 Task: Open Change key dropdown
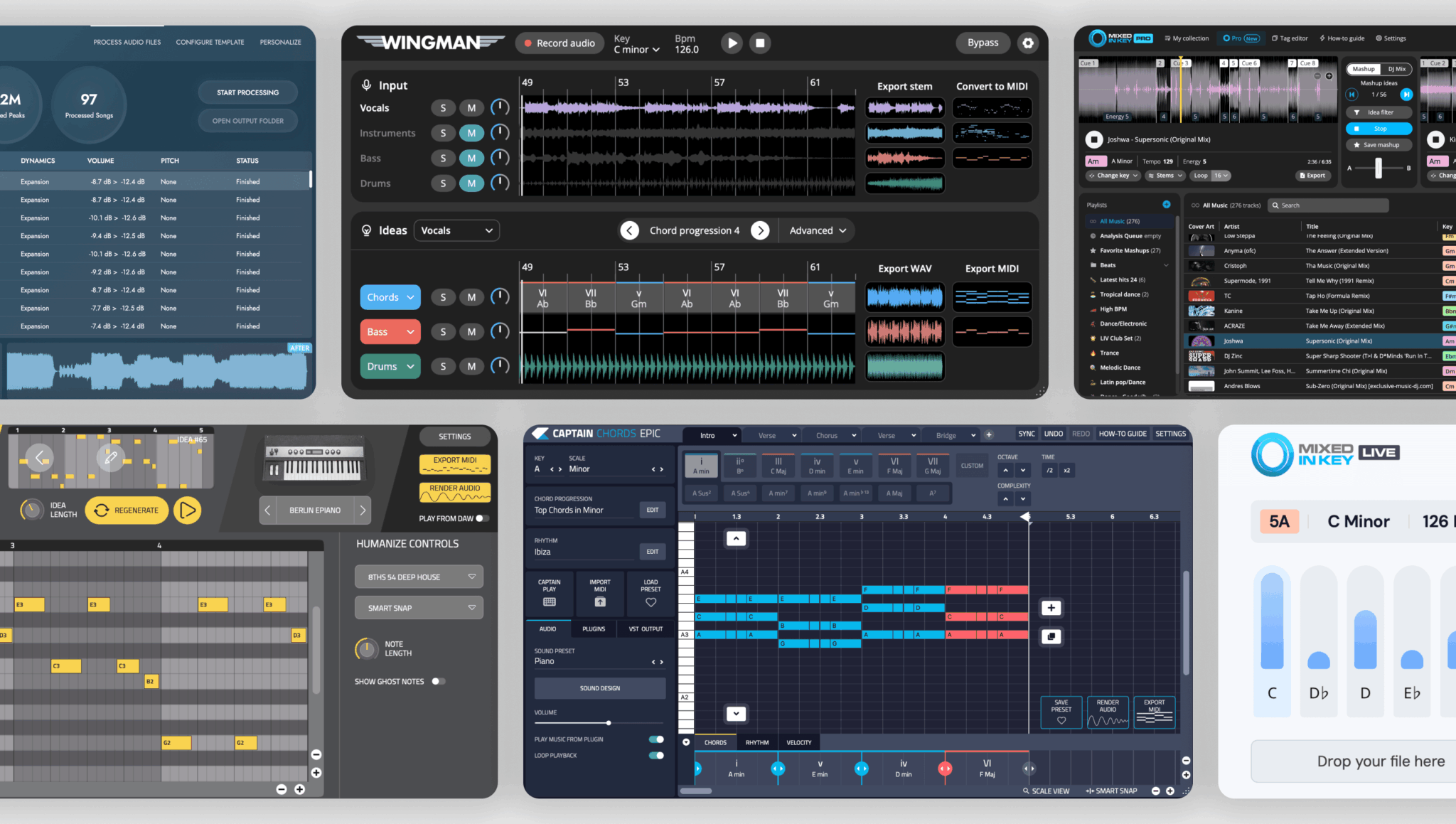[1113, 176]
